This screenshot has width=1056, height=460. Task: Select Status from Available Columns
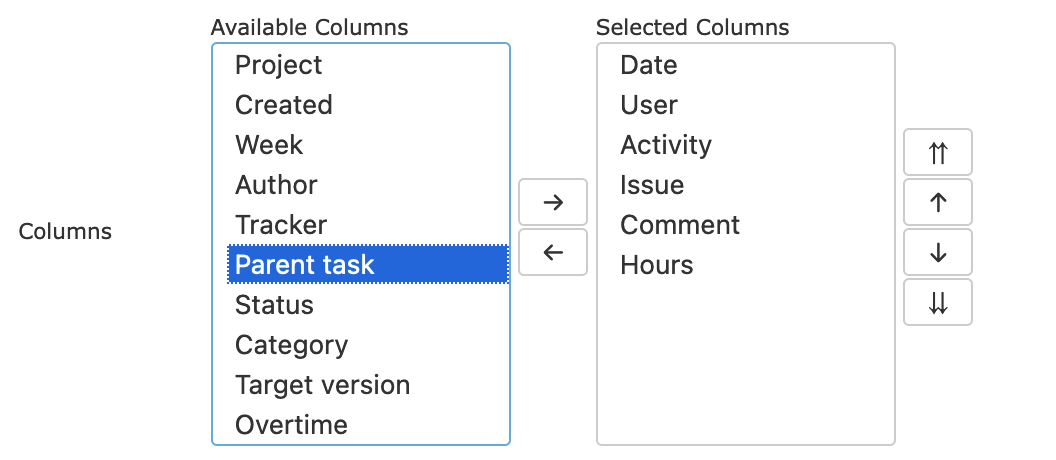[368, 304]
